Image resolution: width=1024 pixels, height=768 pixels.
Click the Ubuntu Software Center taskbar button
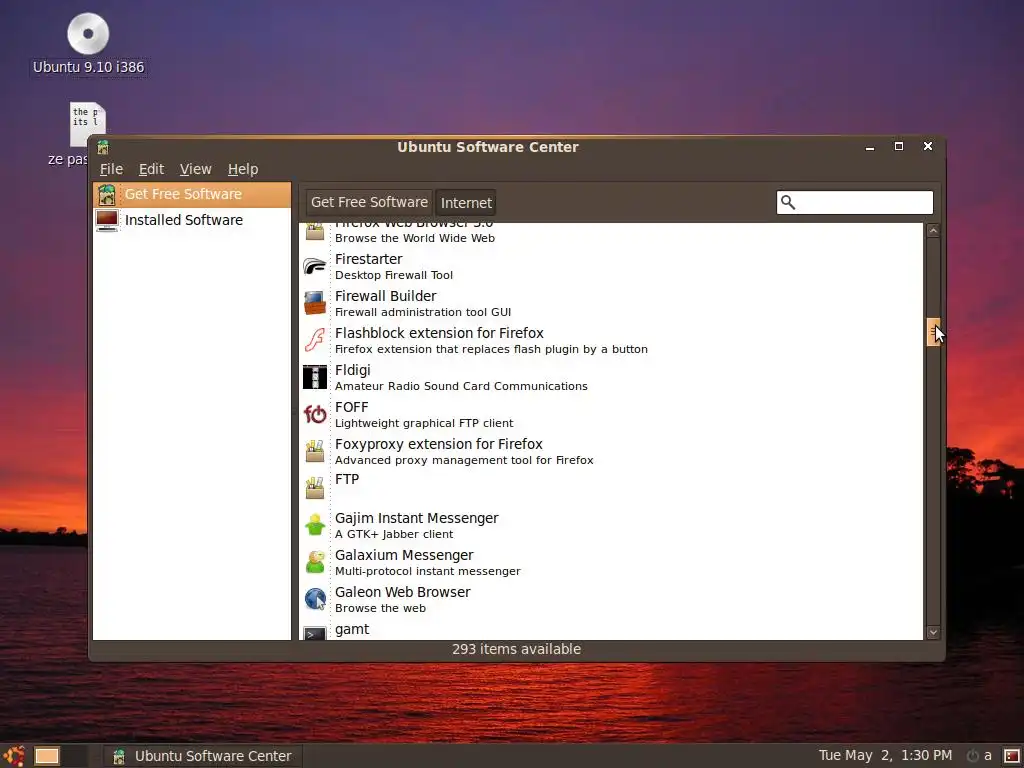click(202, 756)
